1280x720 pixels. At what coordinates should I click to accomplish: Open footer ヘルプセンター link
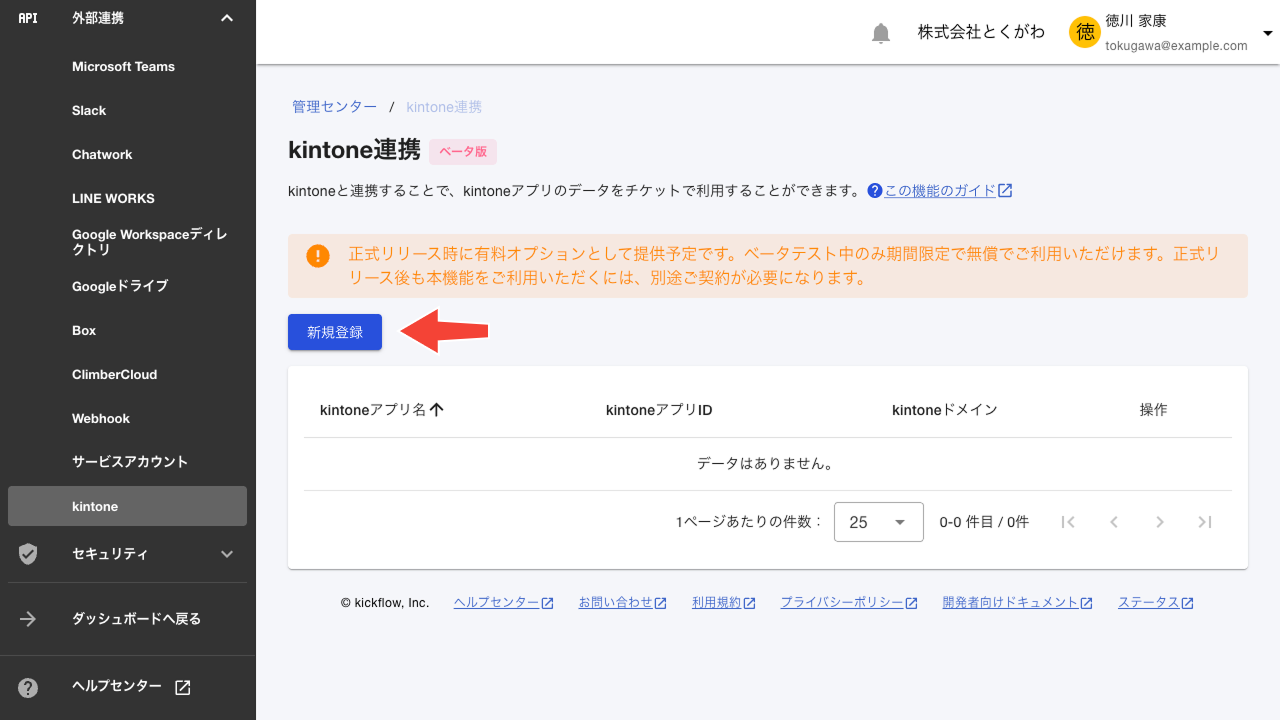pos(496,603)
